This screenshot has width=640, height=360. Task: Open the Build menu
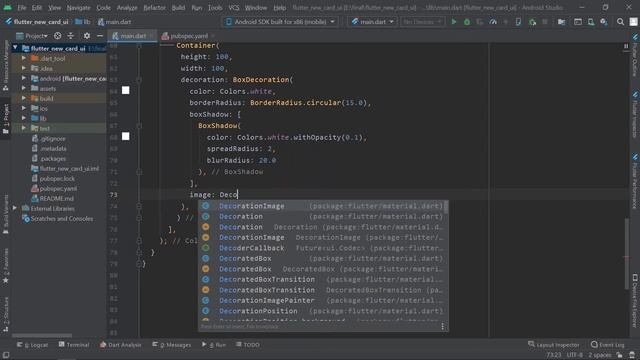(x=178, y=7)
